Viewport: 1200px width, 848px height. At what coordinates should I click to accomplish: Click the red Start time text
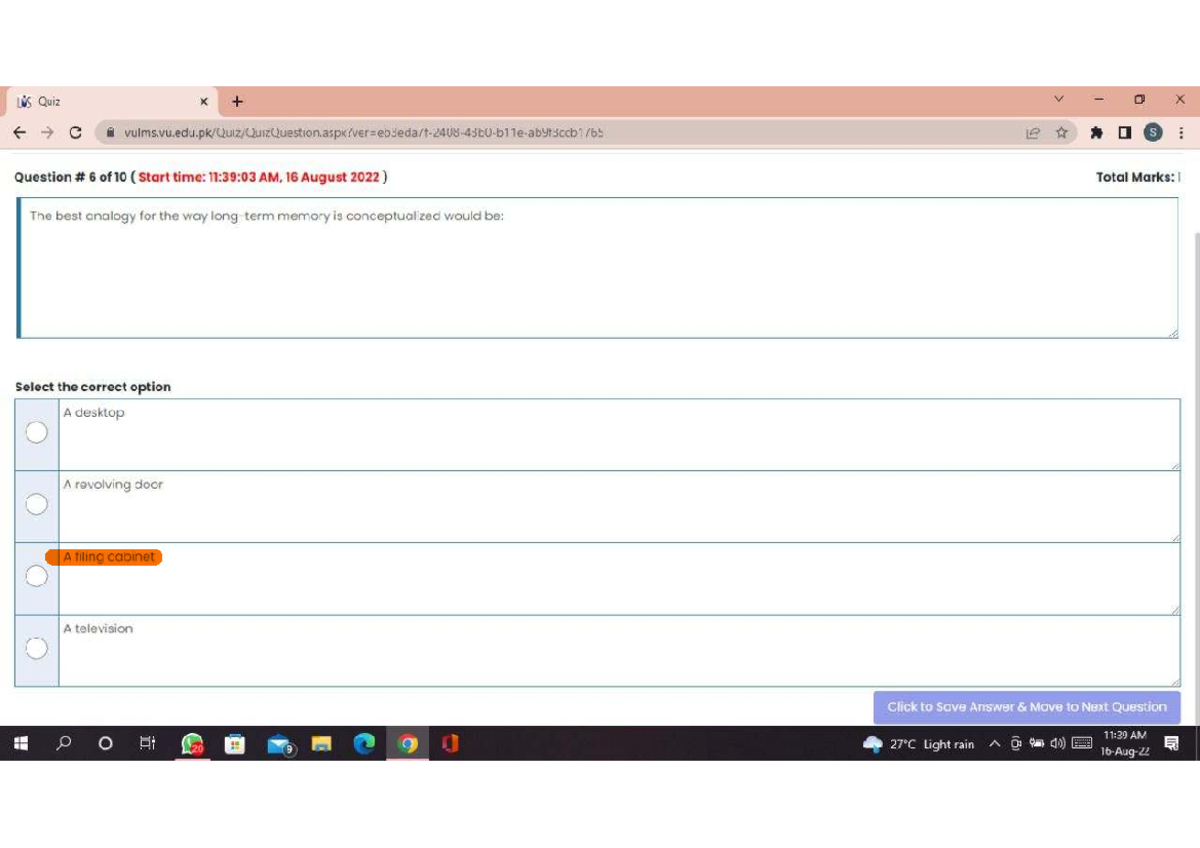pyautogui.click(x=259, y=177)
